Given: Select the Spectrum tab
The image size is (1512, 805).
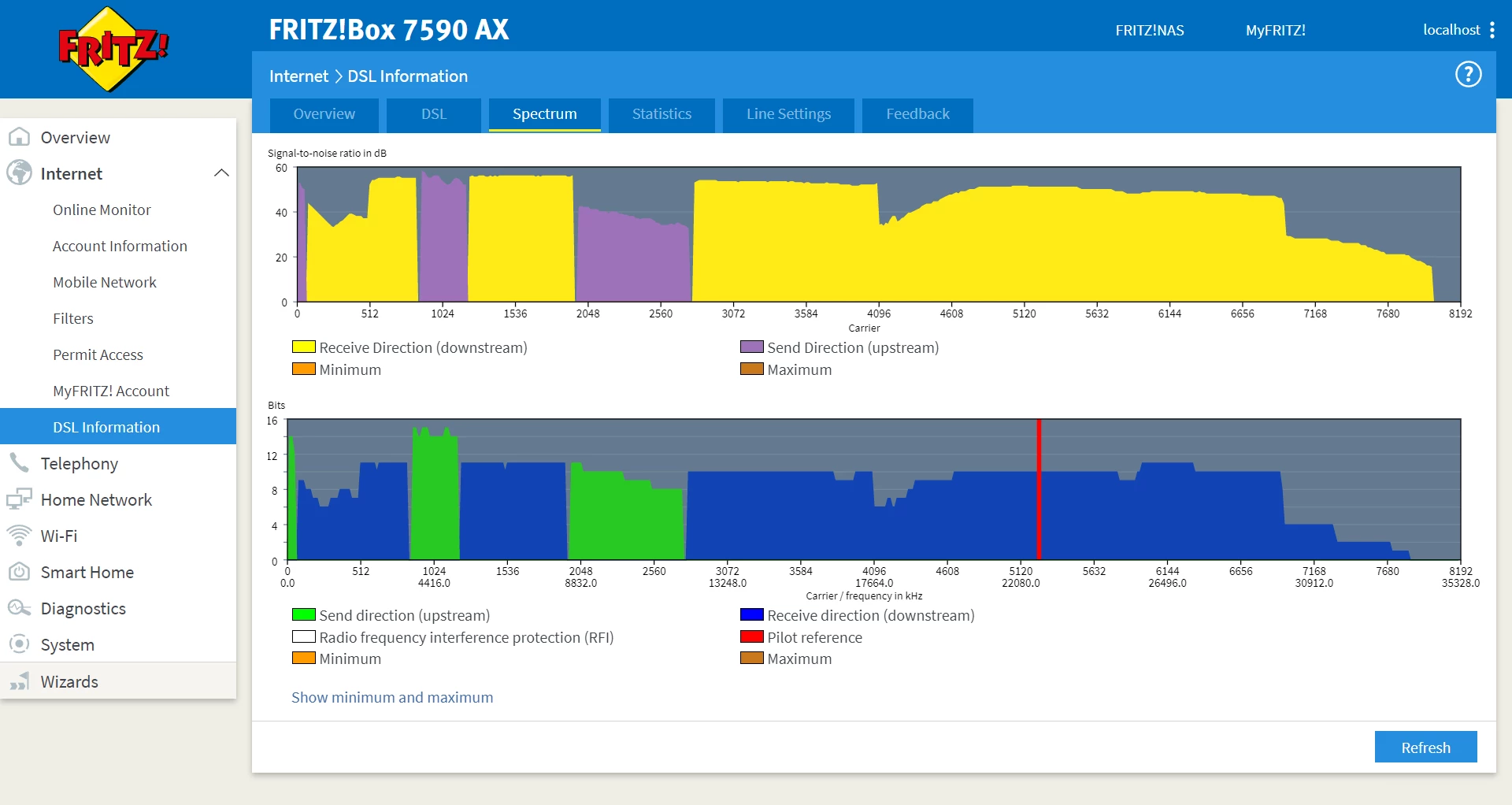Looking at the screenshot, I should [545, 115].
